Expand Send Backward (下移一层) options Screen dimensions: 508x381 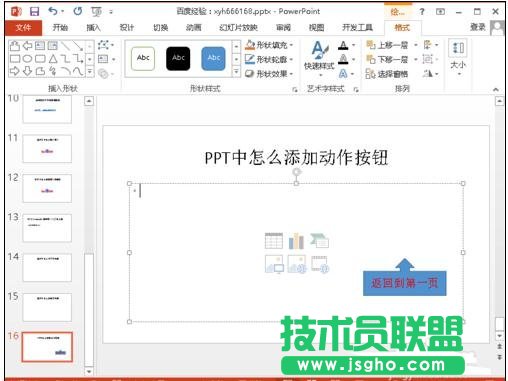click(416, 59)
